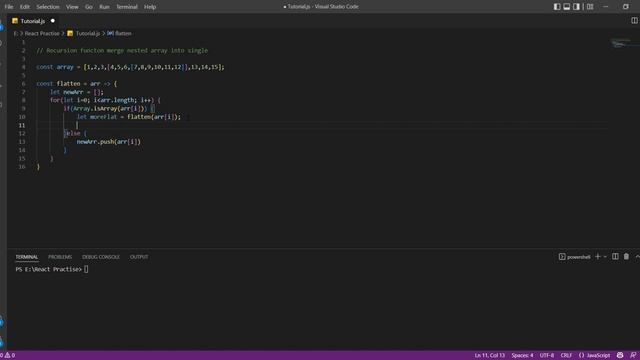Open the terminal launch profile dropdown arrow
Viewport: 640px width, 360px height.
[605, 257]
